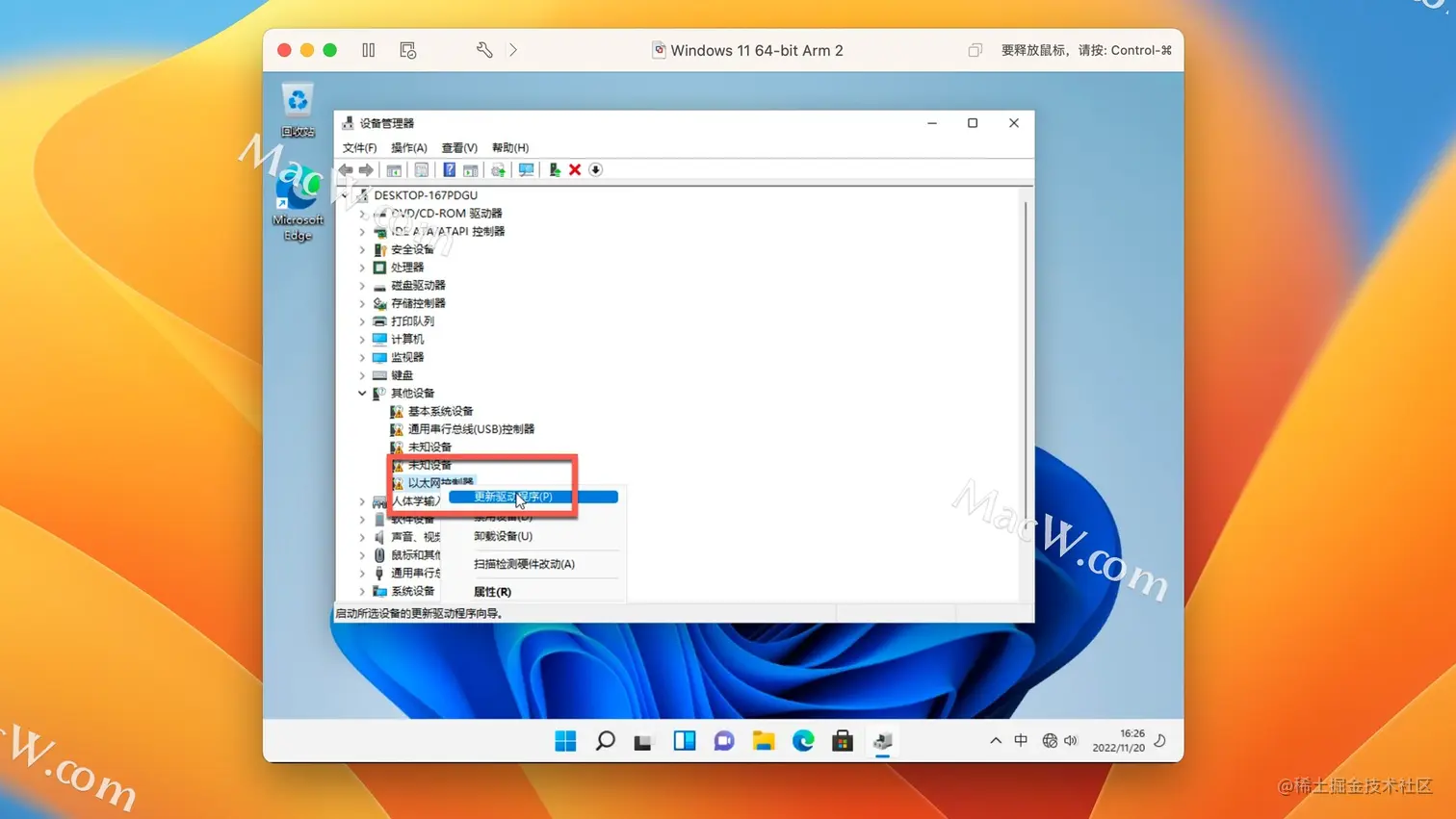Expand the DVD/CD-ROM 驱动器 node
This screenshot has width=1456, height=819.
362,214
